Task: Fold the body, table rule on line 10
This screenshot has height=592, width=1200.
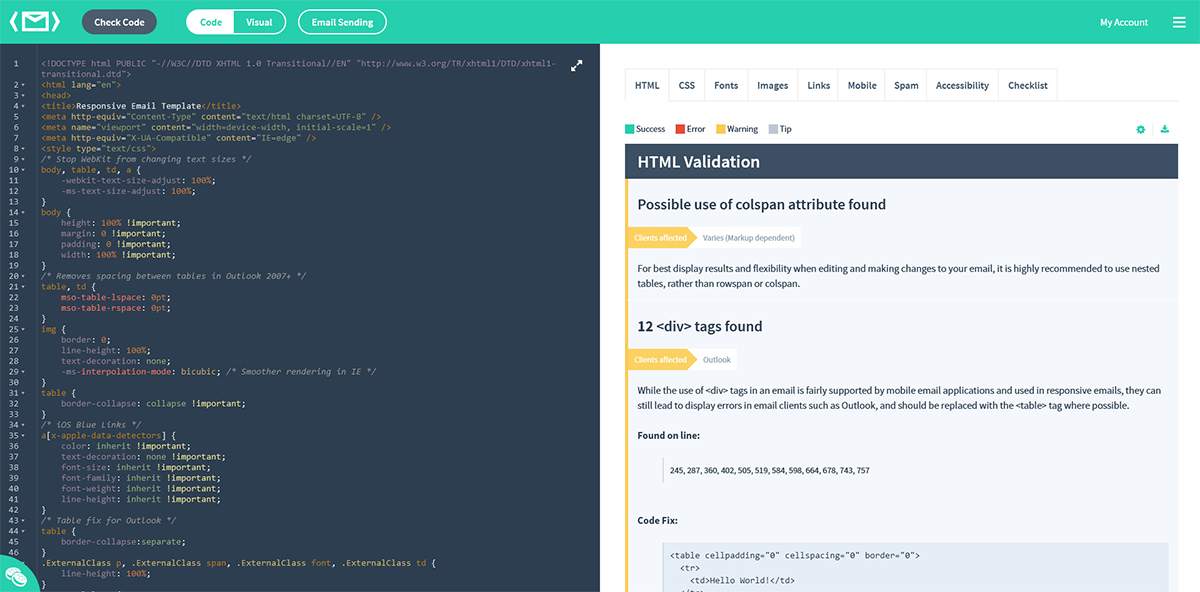Action: pyautogui.click(x=23, y=169)
